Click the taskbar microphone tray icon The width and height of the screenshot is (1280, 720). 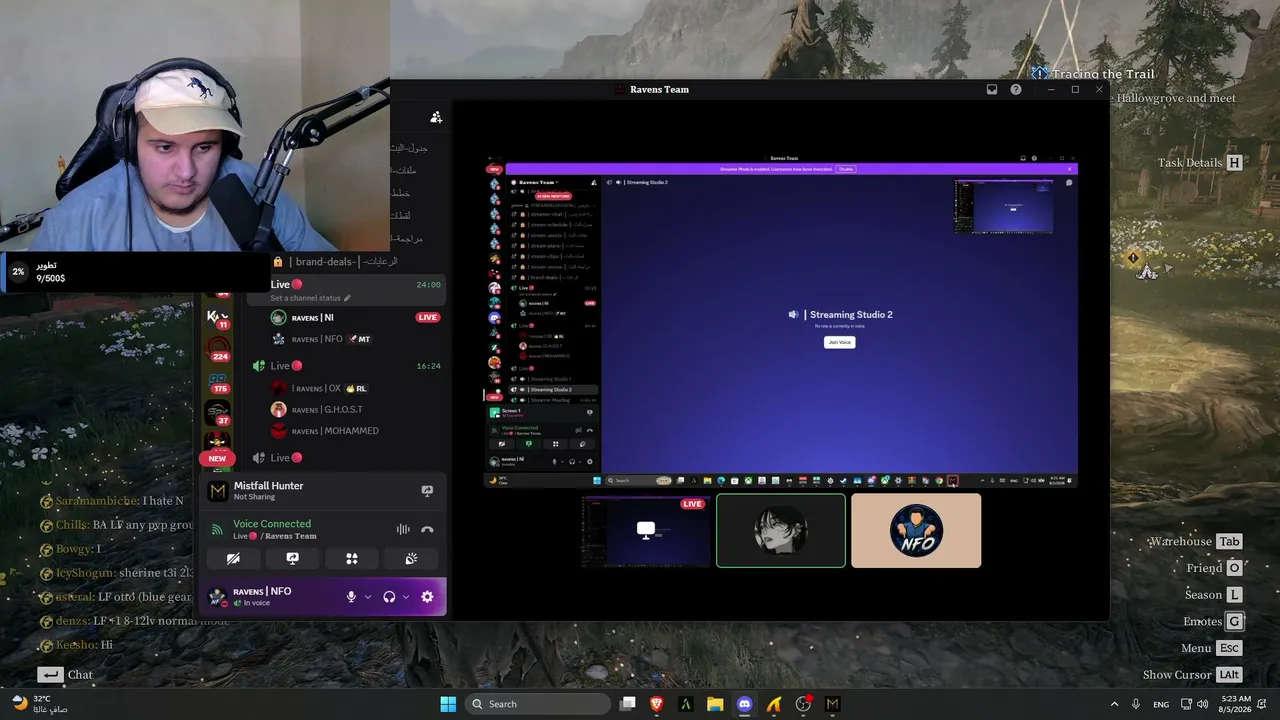1136,704
